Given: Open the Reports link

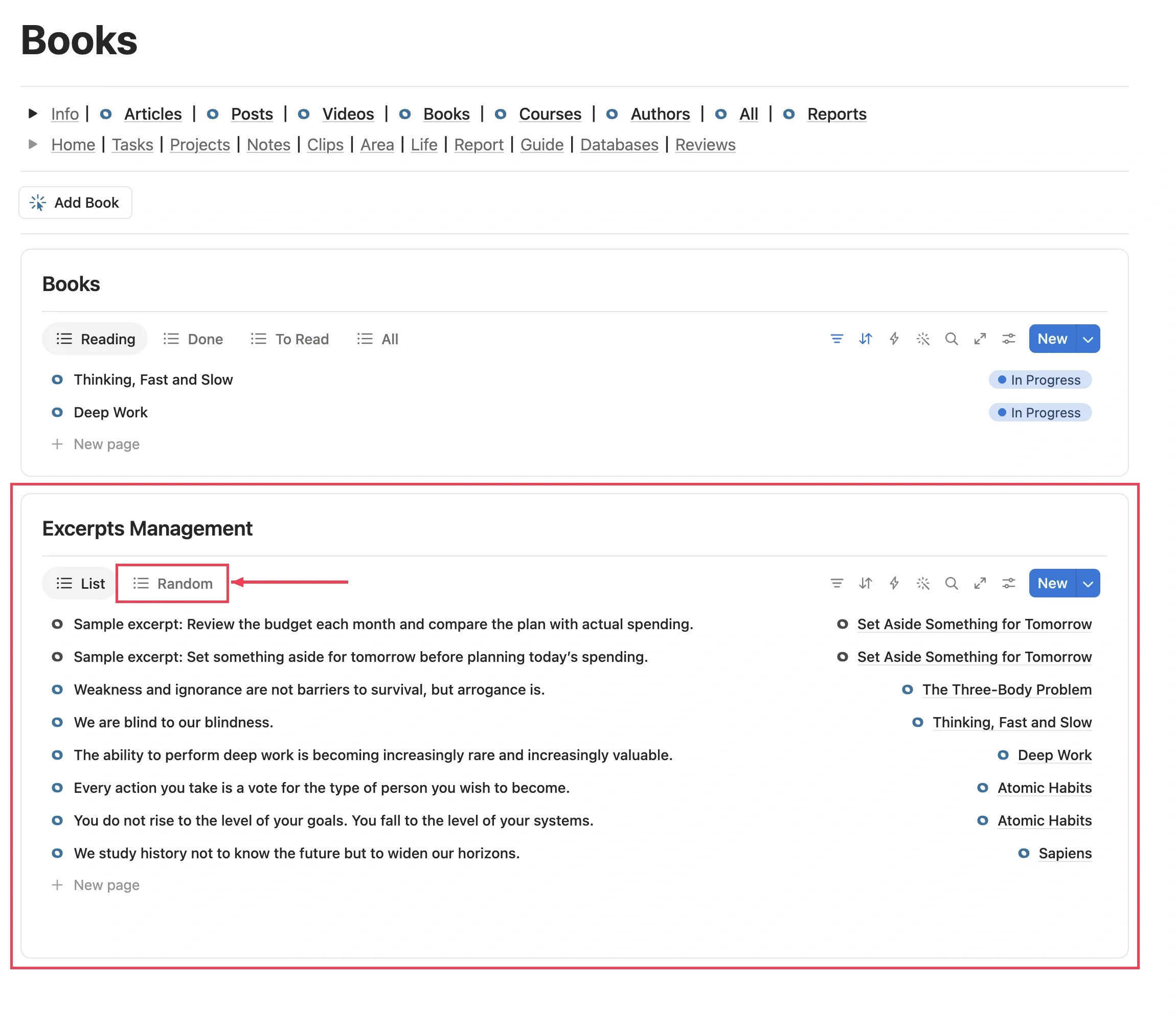Looking at the screenshot, I should [836, 114].
